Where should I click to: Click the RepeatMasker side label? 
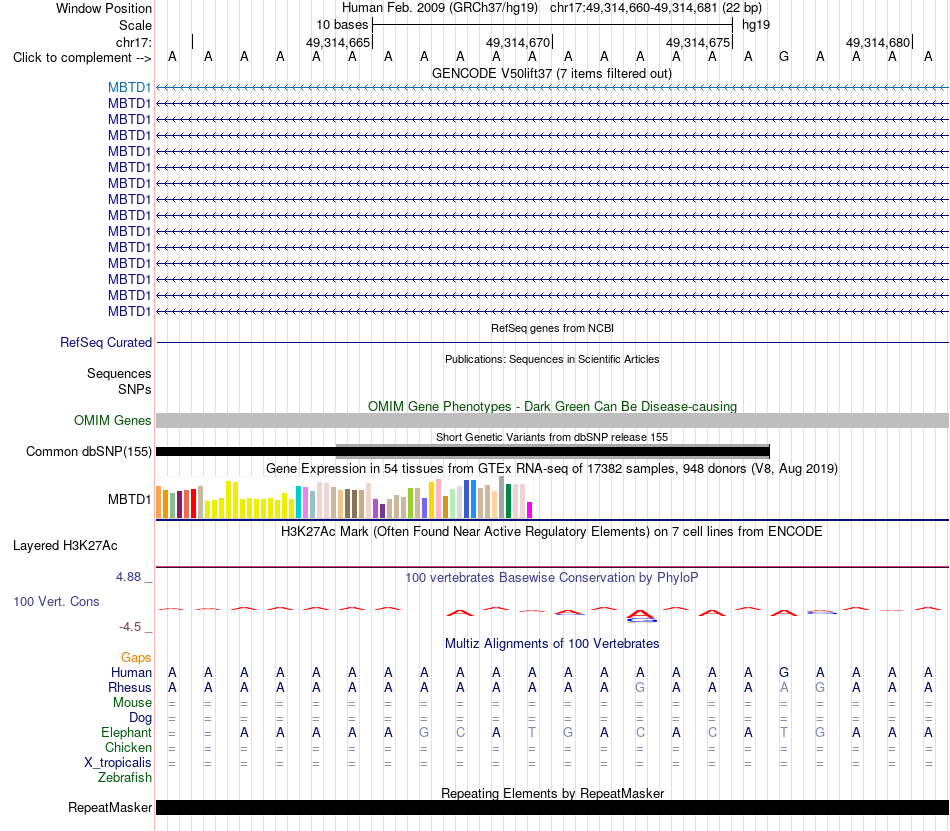click(x=110, y=807)
